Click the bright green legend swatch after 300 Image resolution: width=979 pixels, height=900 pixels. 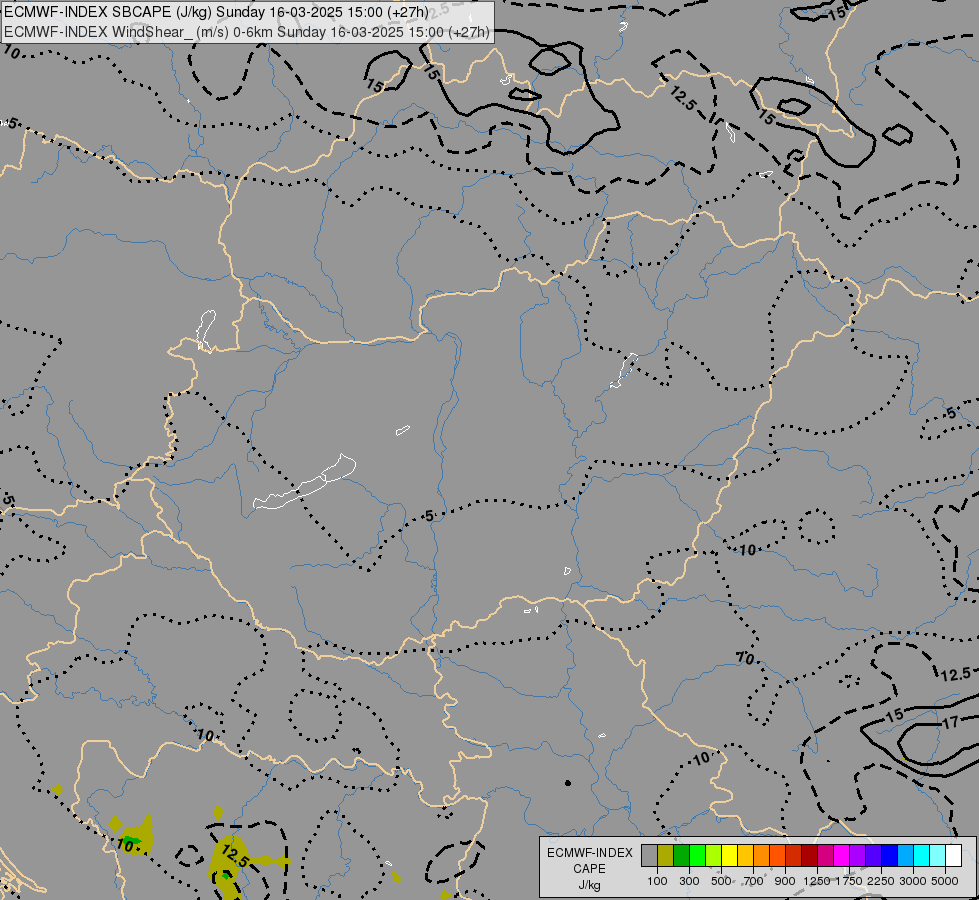[x=697, y=856]
